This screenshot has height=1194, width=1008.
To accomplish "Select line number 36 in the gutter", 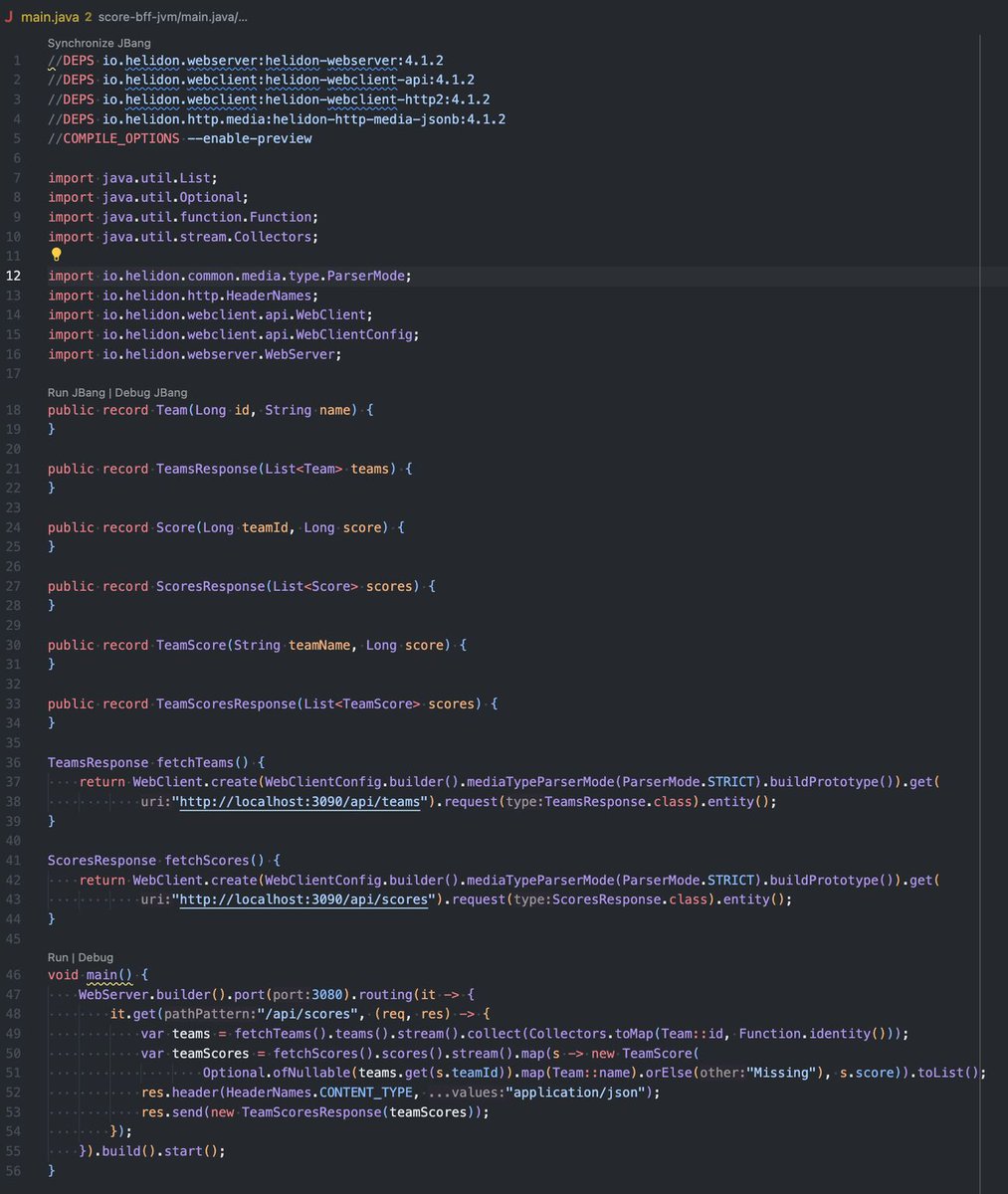I will point(14,762).
